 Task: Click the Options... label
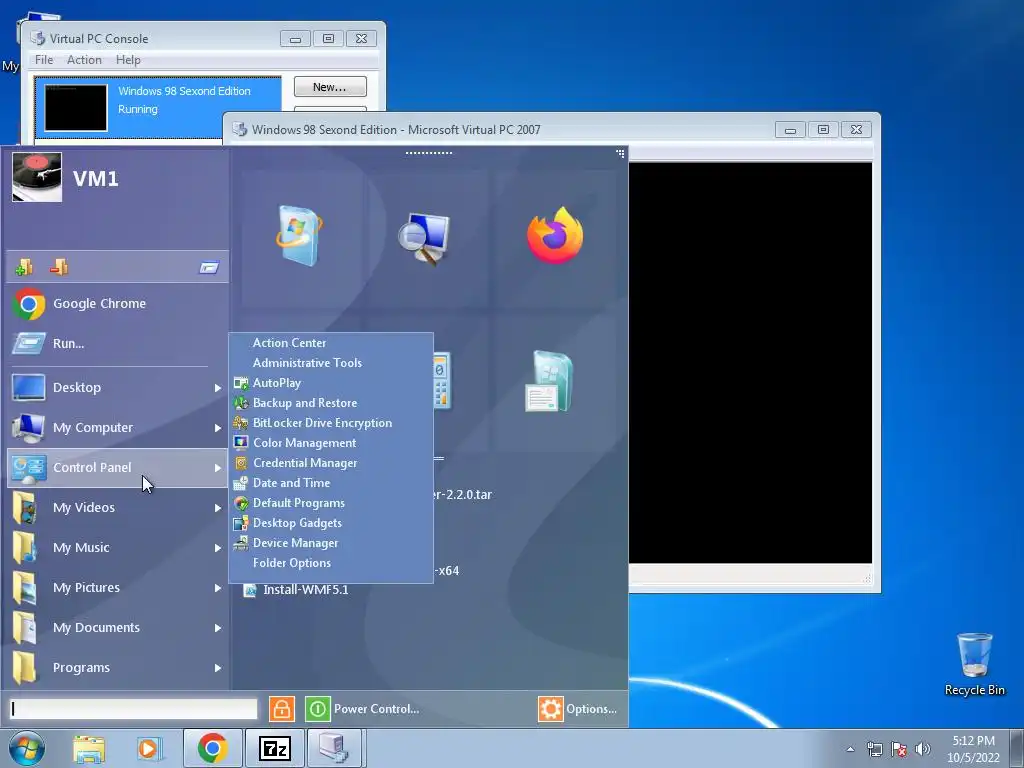591,709
